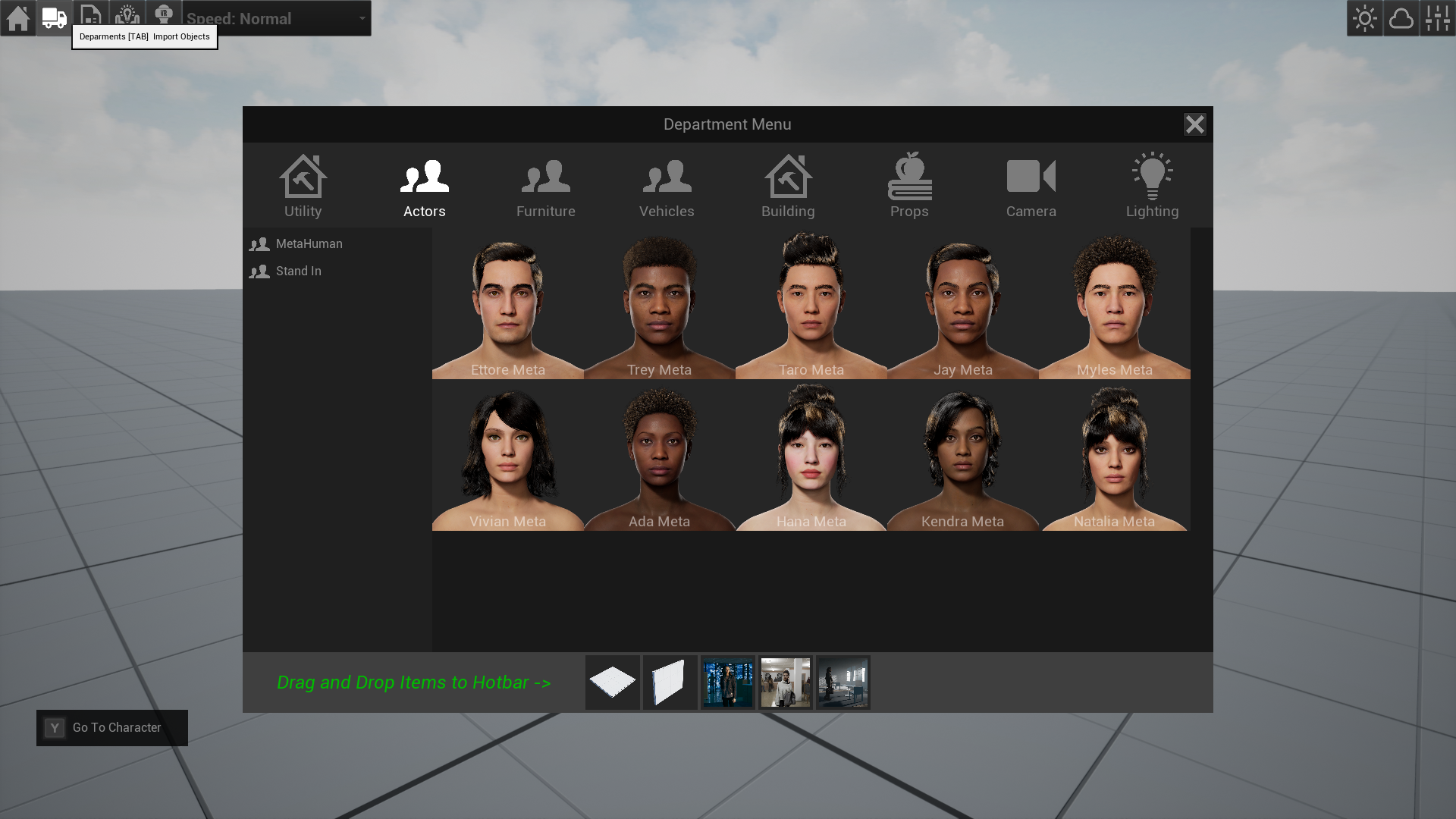
Task: Click the upright wall panel hotbar slot
Action: 670,682
